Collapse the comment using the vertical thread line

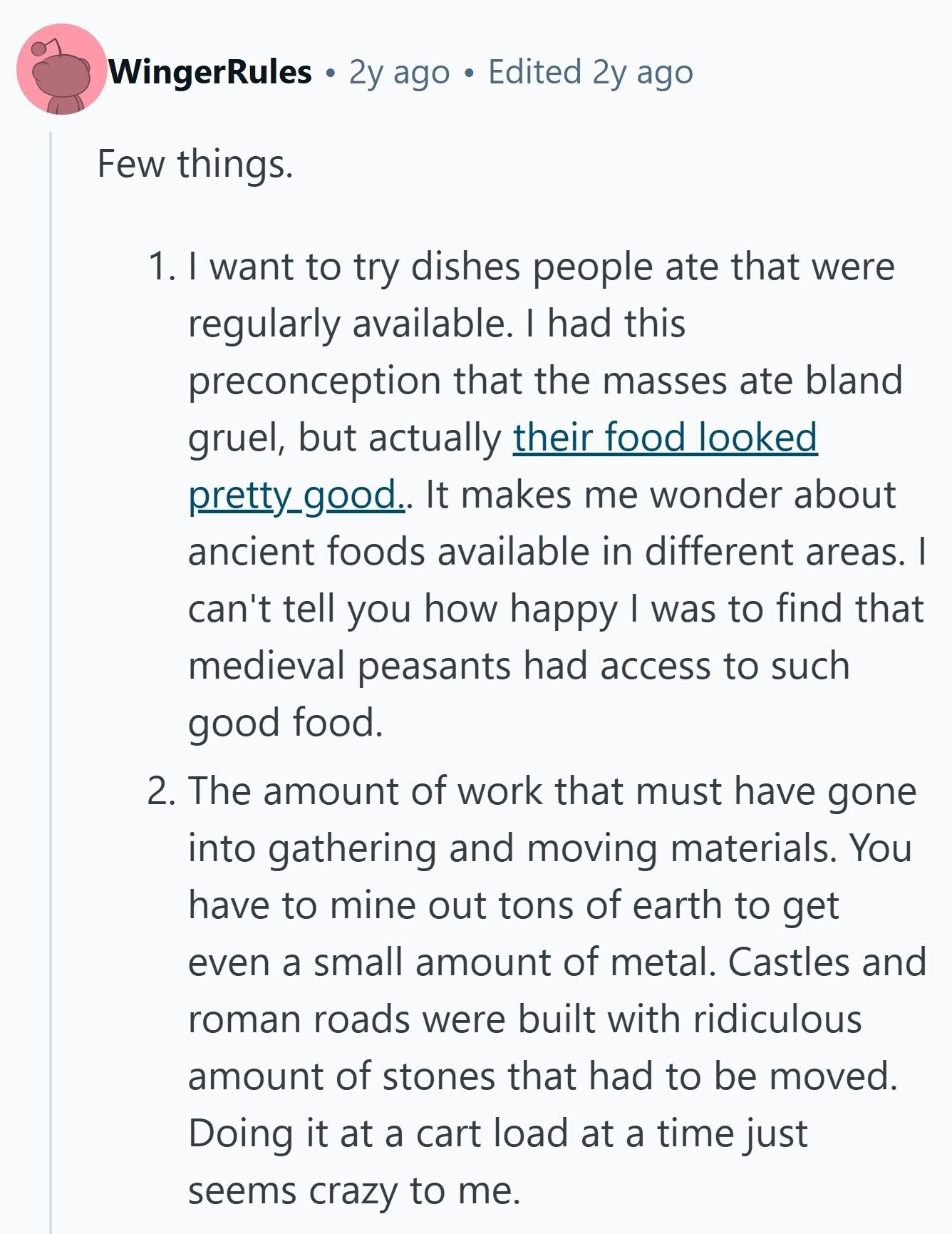click(51, 682)
